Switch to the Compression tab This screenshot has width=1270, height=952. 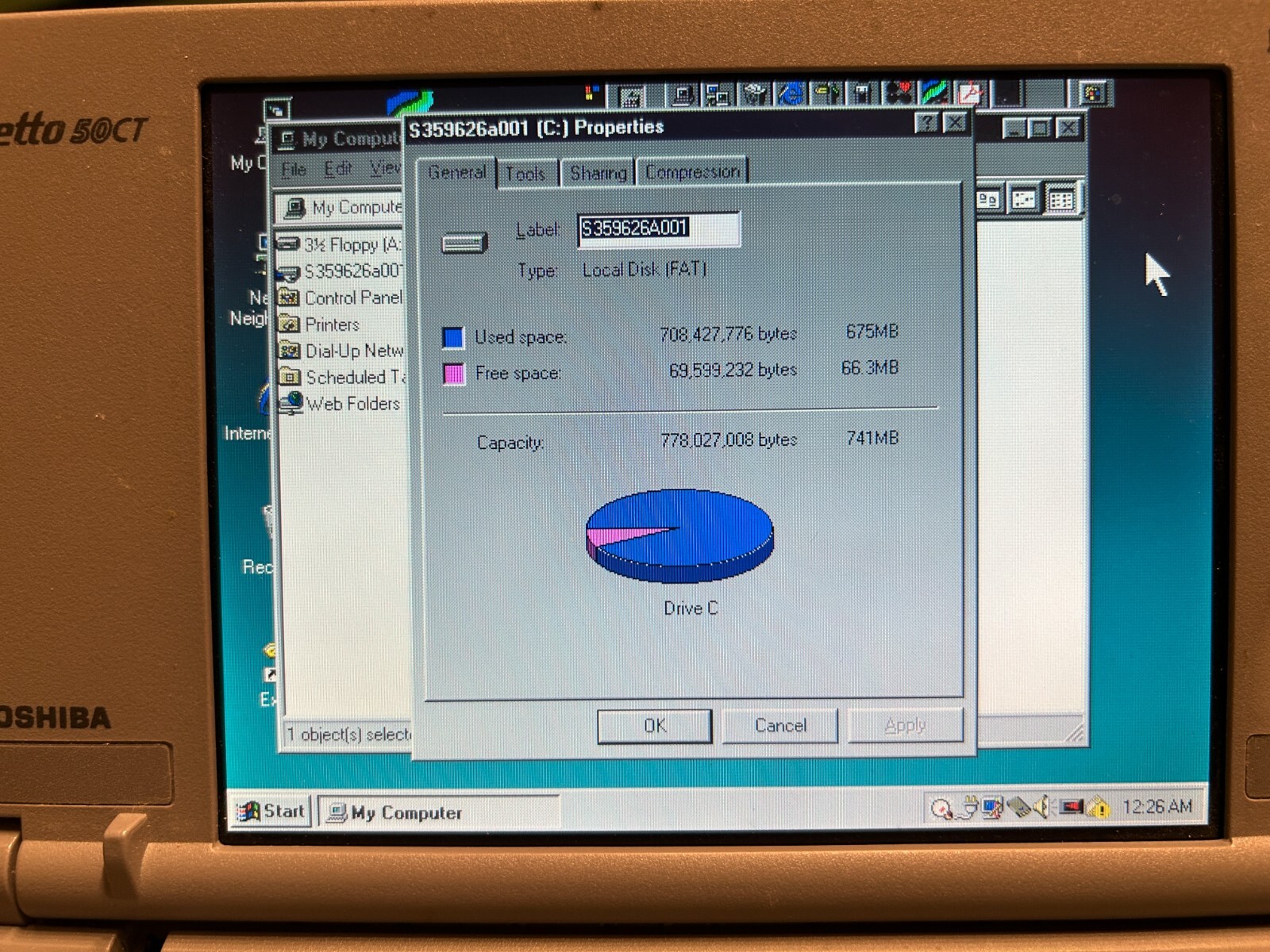[x=692, y=172]
